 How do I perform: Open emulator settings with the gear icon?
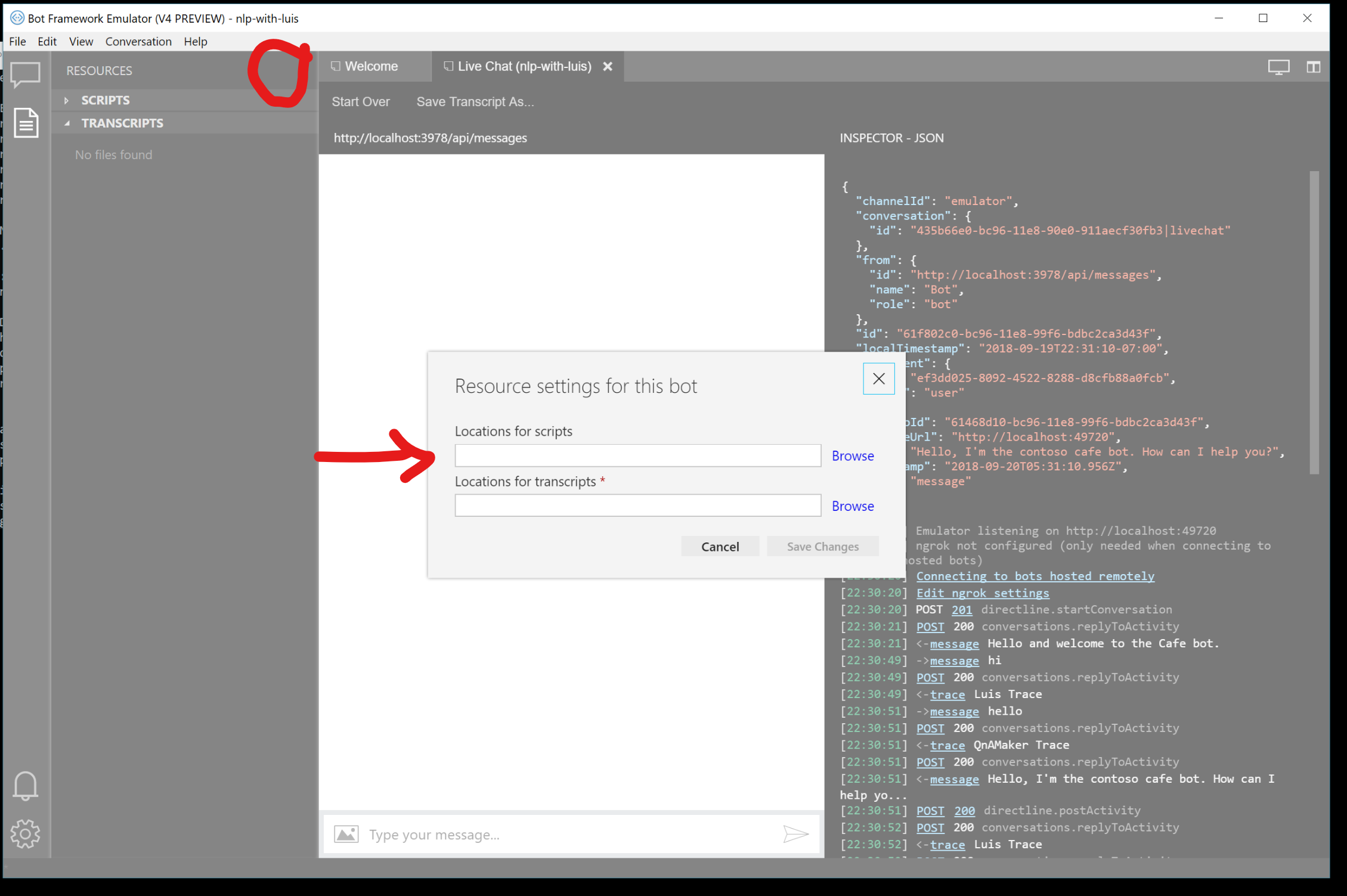[x=26, y=834]
